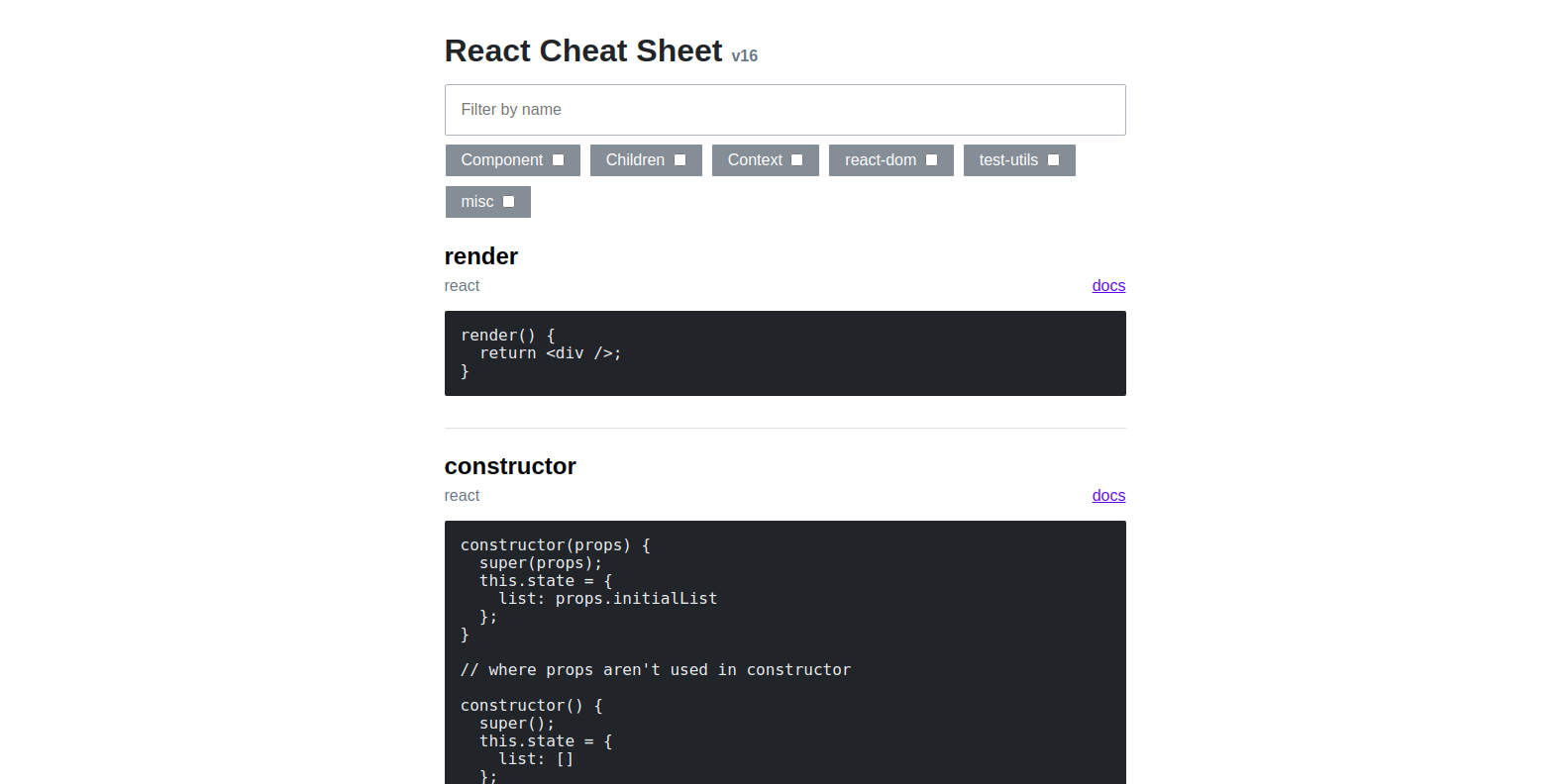The width and height of the screenshot is (1568, 784).
Task: Open the docs link for constructor
Action: click(x=1108, y=496)
